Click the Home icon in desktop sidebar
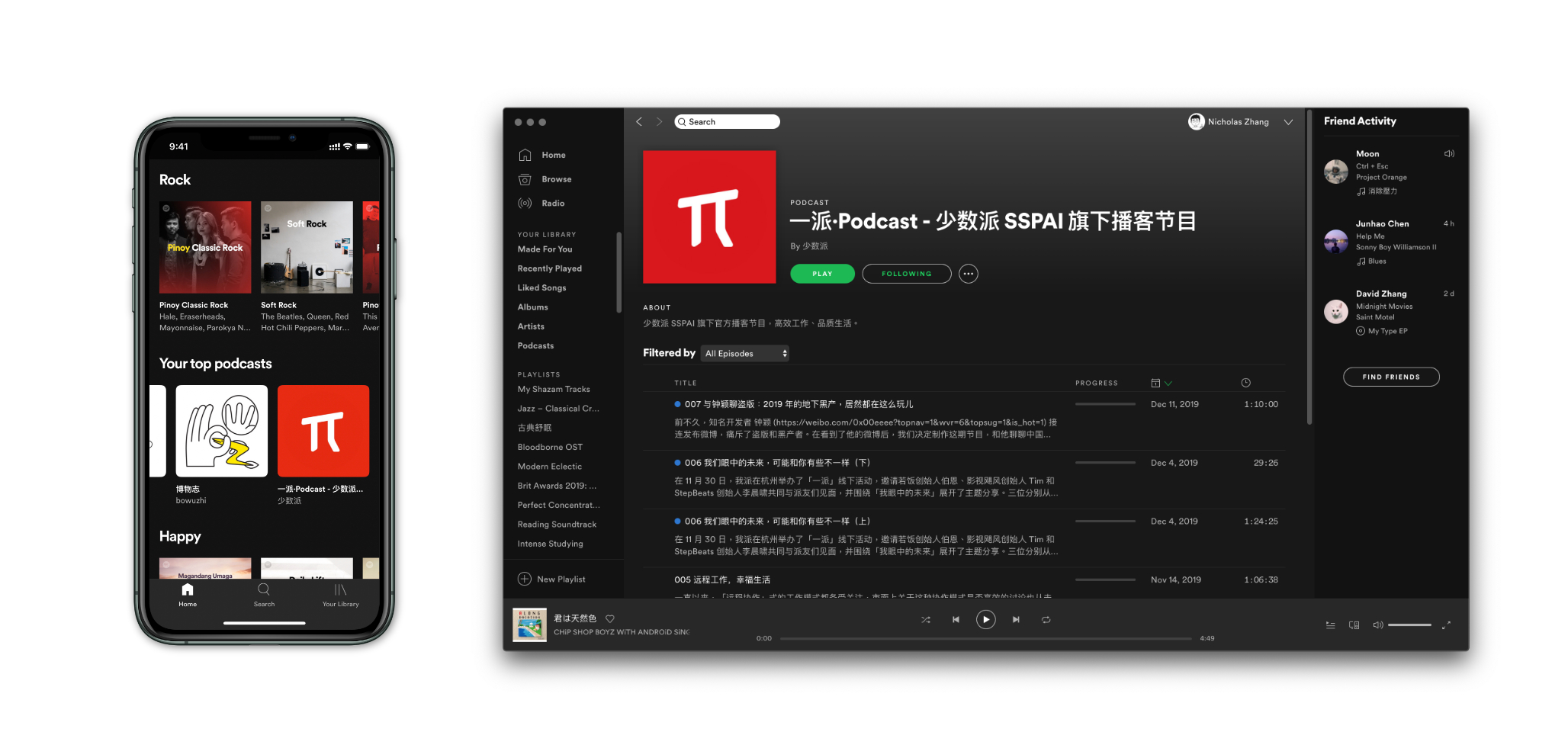The image size is (1568, 732). click(525, 155)
